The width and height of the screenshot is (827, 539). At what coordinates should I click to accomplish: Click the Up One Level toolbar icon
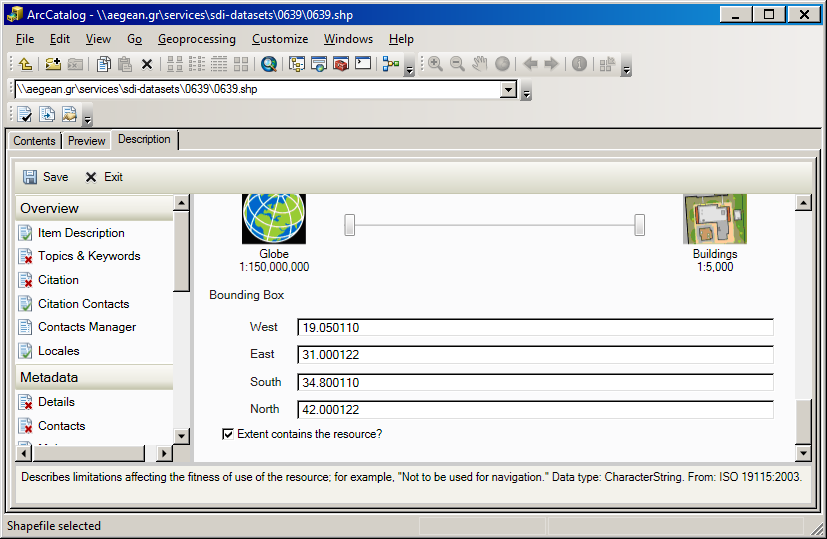[x=25, y=64]
